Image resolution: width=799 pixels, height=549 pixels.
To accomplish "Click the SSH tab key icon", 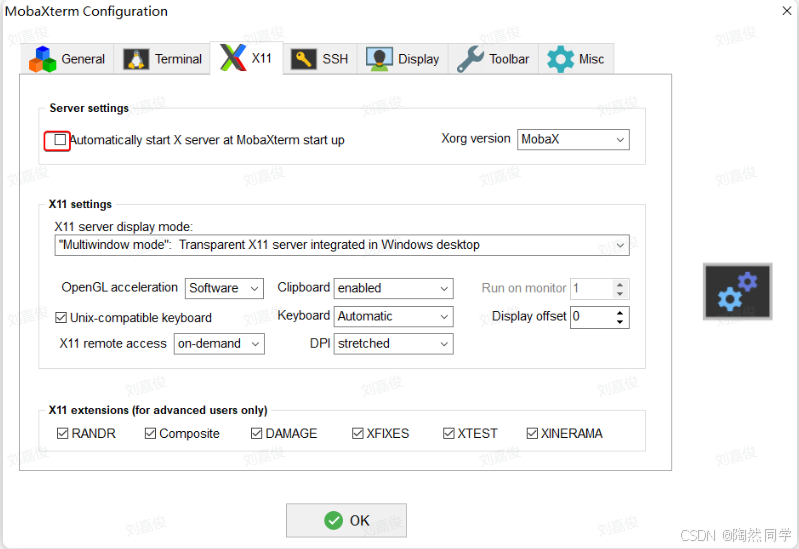I will (303, 59).
